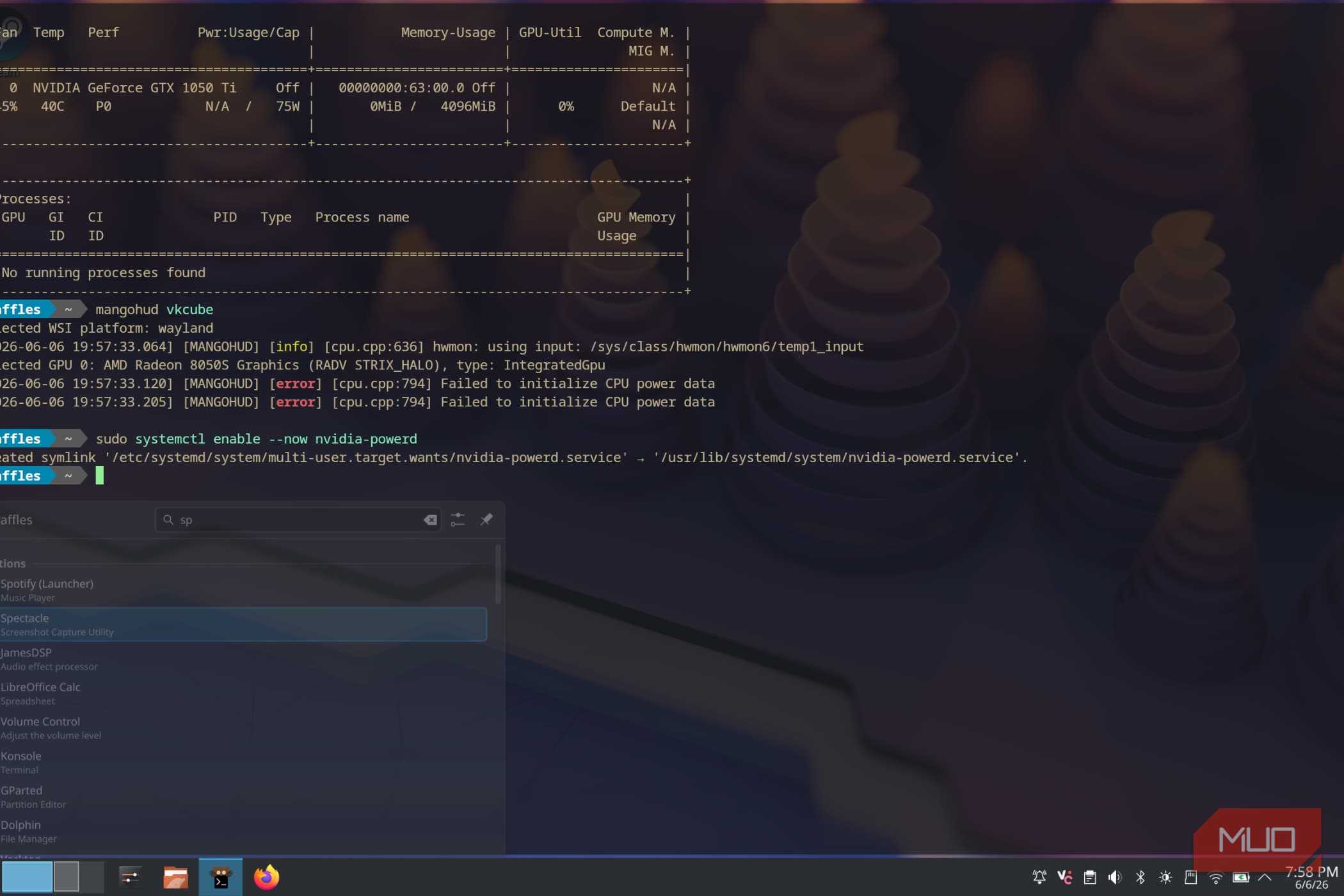Open the System Settings taskbar icon
Screen dimensions: 1344x896
point(131,877)
